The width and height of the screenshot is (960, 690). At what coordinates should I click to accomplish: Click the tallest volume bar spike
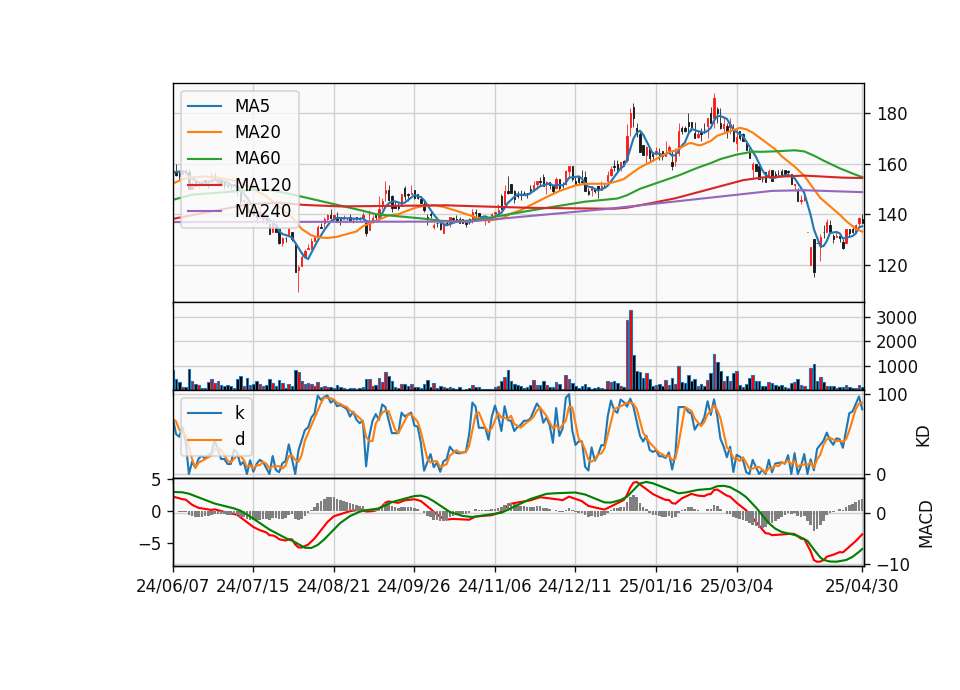[x=631, y=350]
